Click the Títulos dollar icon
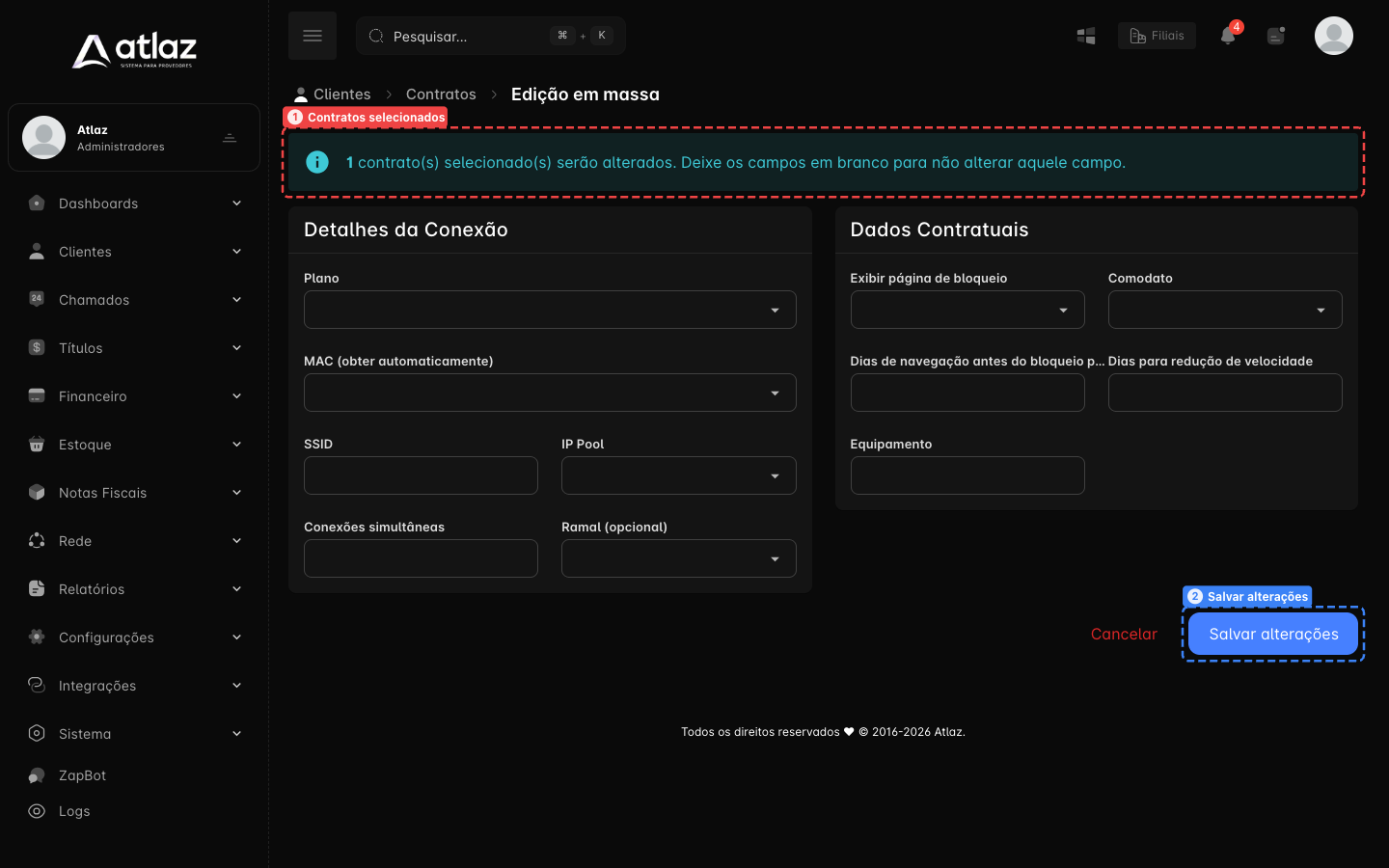 37,347
